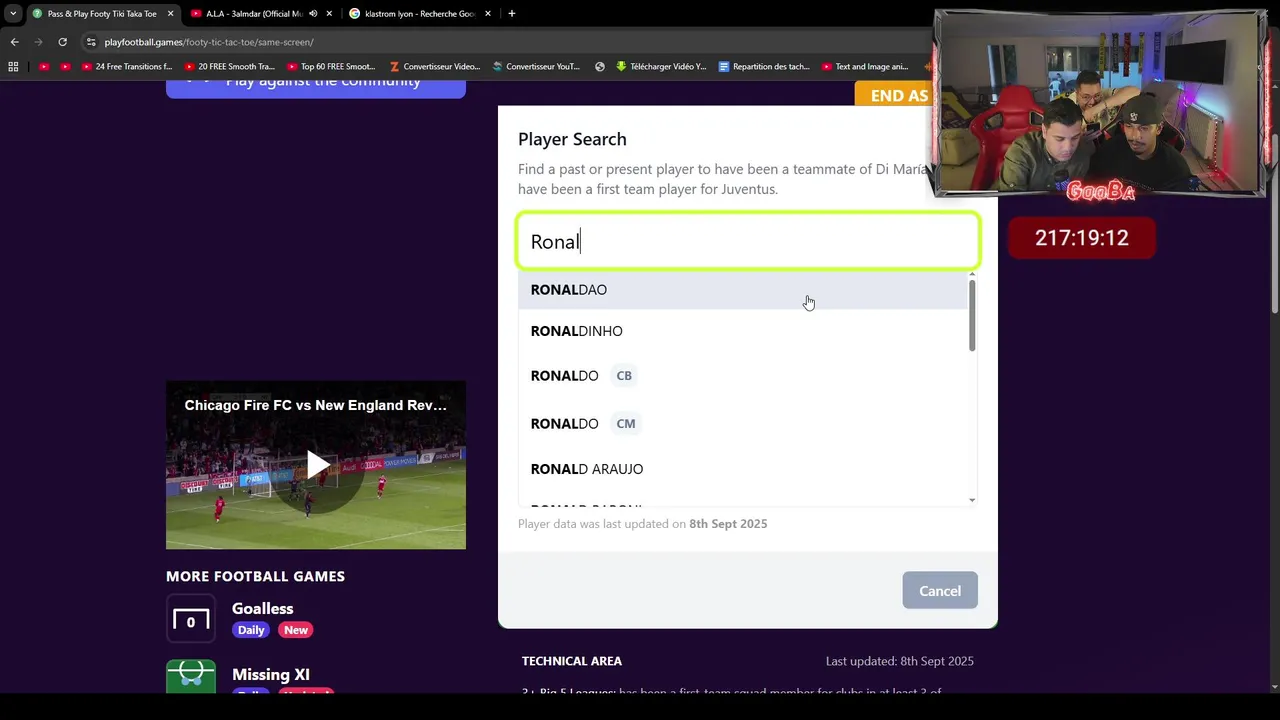Click the Goalless game icon
This screenshot has width=1280, height=720.
(191, 620)
